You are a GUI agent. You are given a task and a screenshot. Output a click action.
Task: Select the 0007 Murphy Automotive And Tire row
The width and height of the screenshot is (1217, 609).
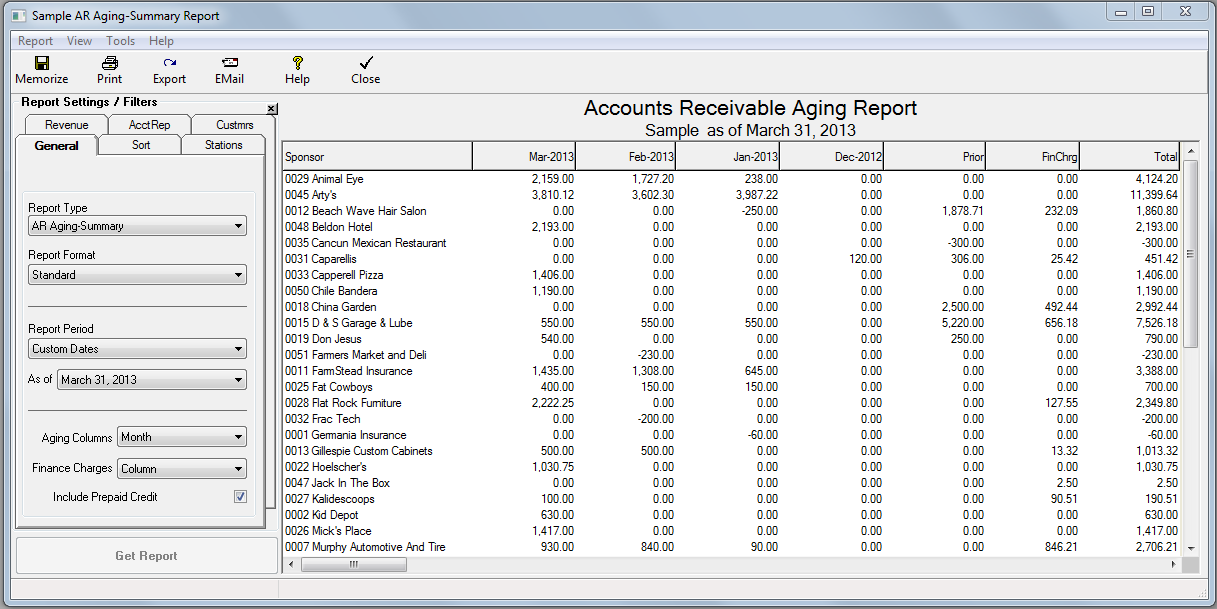(732, 547)
